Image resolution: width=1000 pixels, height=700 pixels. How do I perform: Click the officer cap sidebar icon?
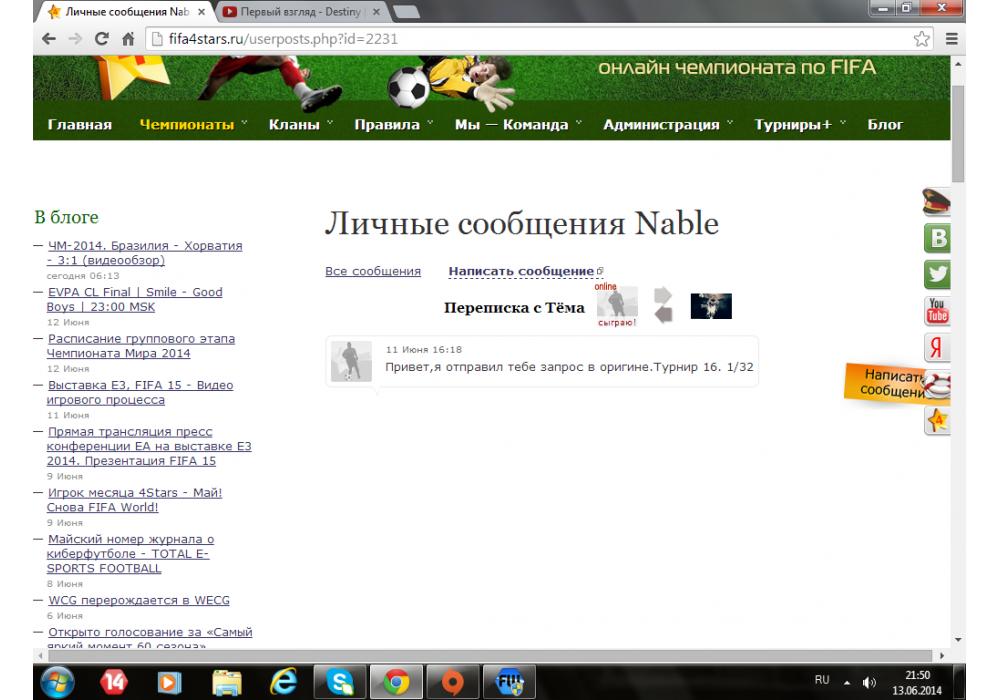tap(937, 203)
